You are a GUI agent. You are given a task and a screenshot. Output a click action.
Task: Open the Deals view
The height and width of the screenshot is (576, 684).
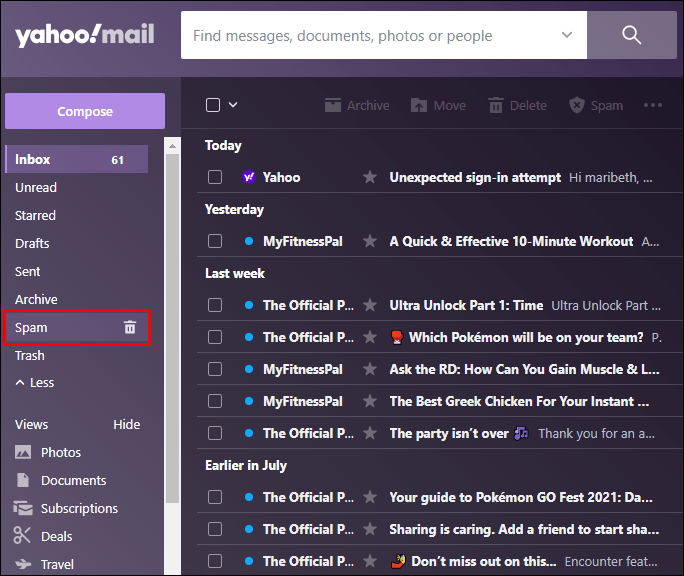pyautogui.click(x=43, y=536)
